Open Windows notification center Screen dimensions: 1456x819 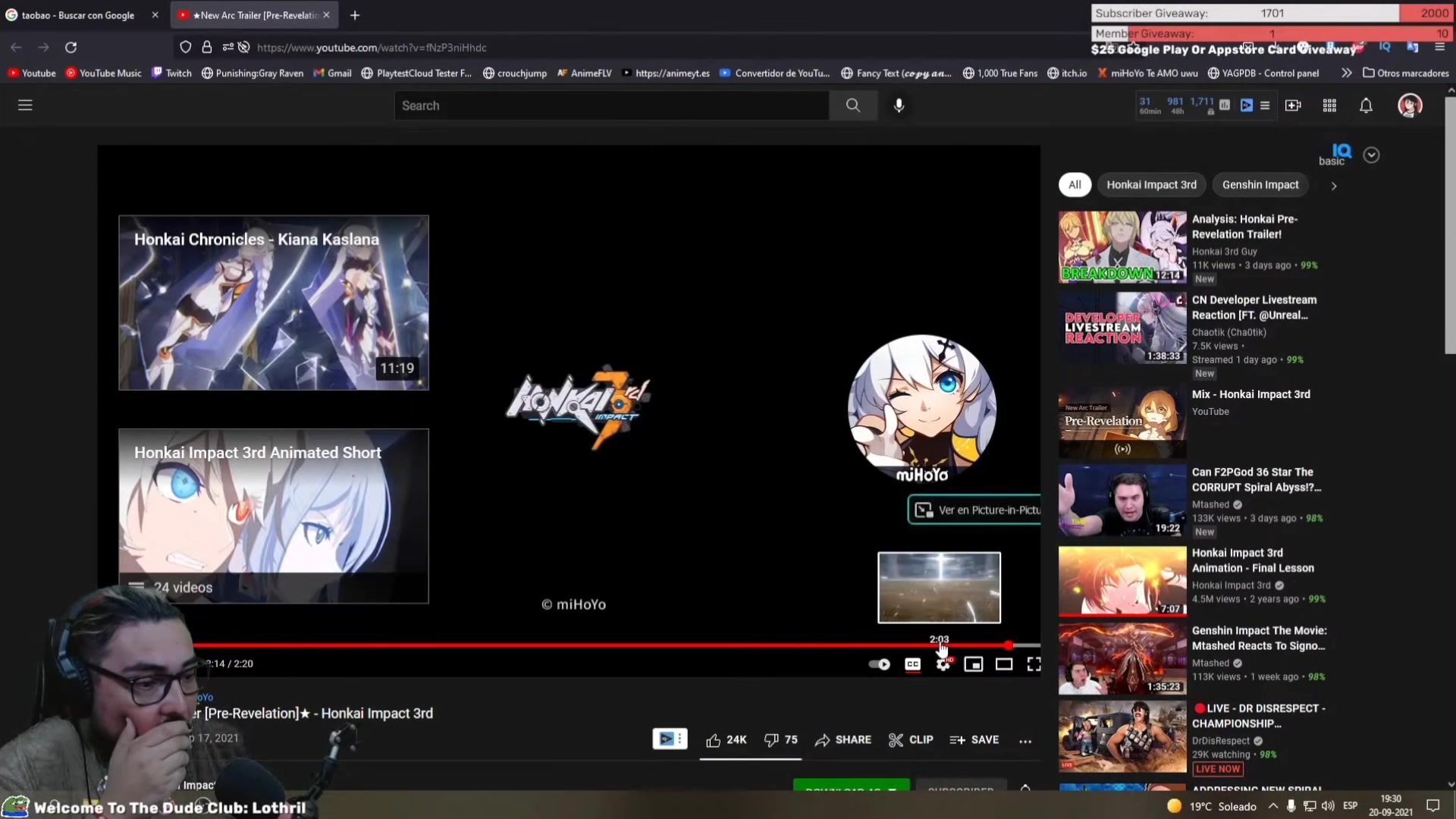coord(1433,806)
